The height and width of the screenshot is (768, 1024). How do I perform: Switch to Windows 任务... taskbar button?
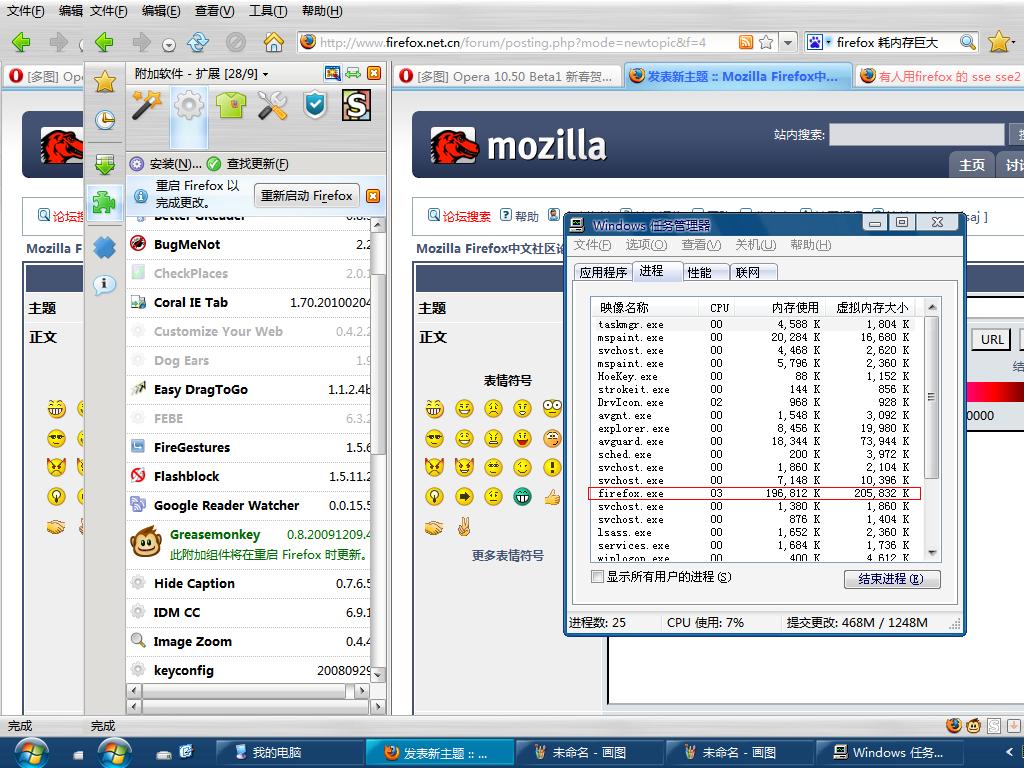click(890, 753)
